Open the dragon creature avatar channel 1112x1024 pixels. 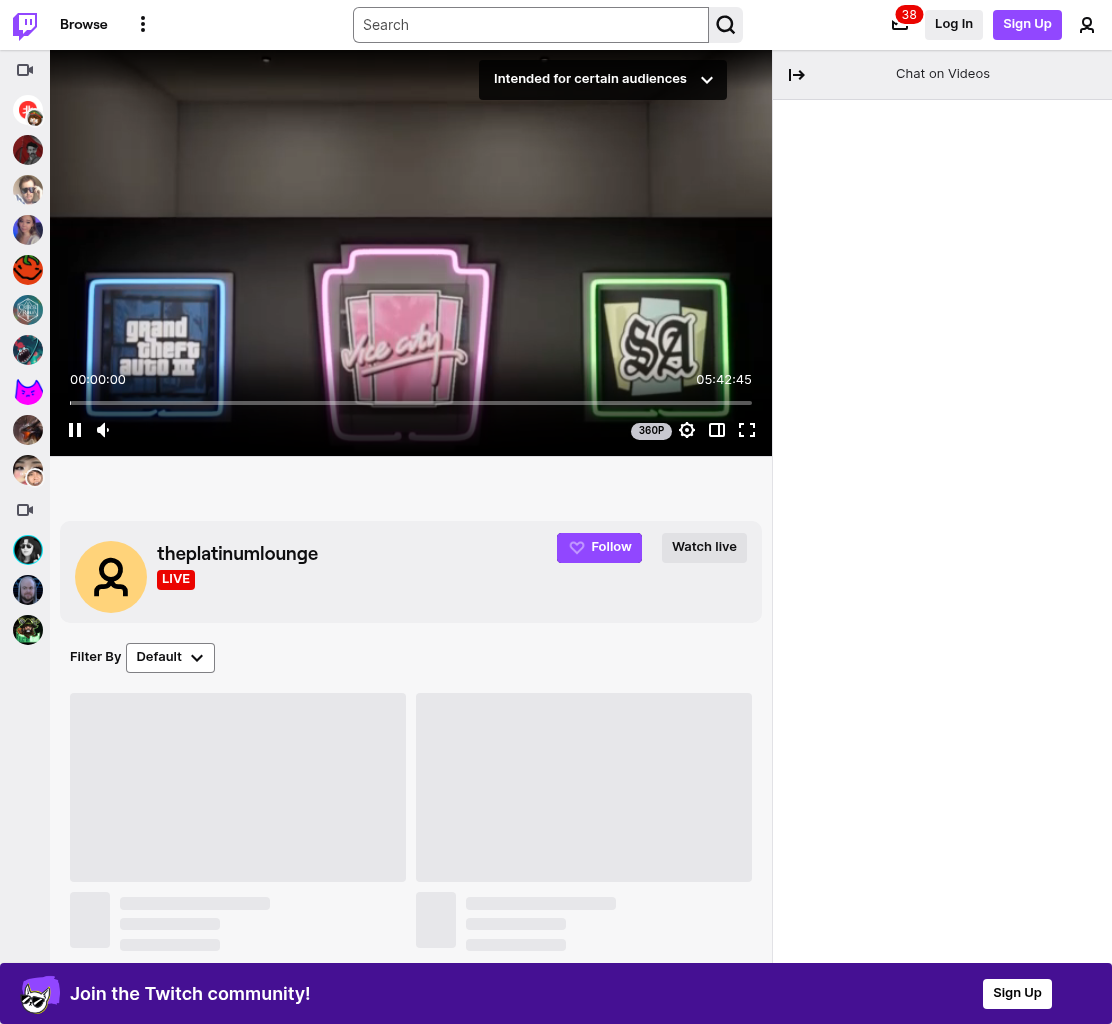(x=28, y=430)
